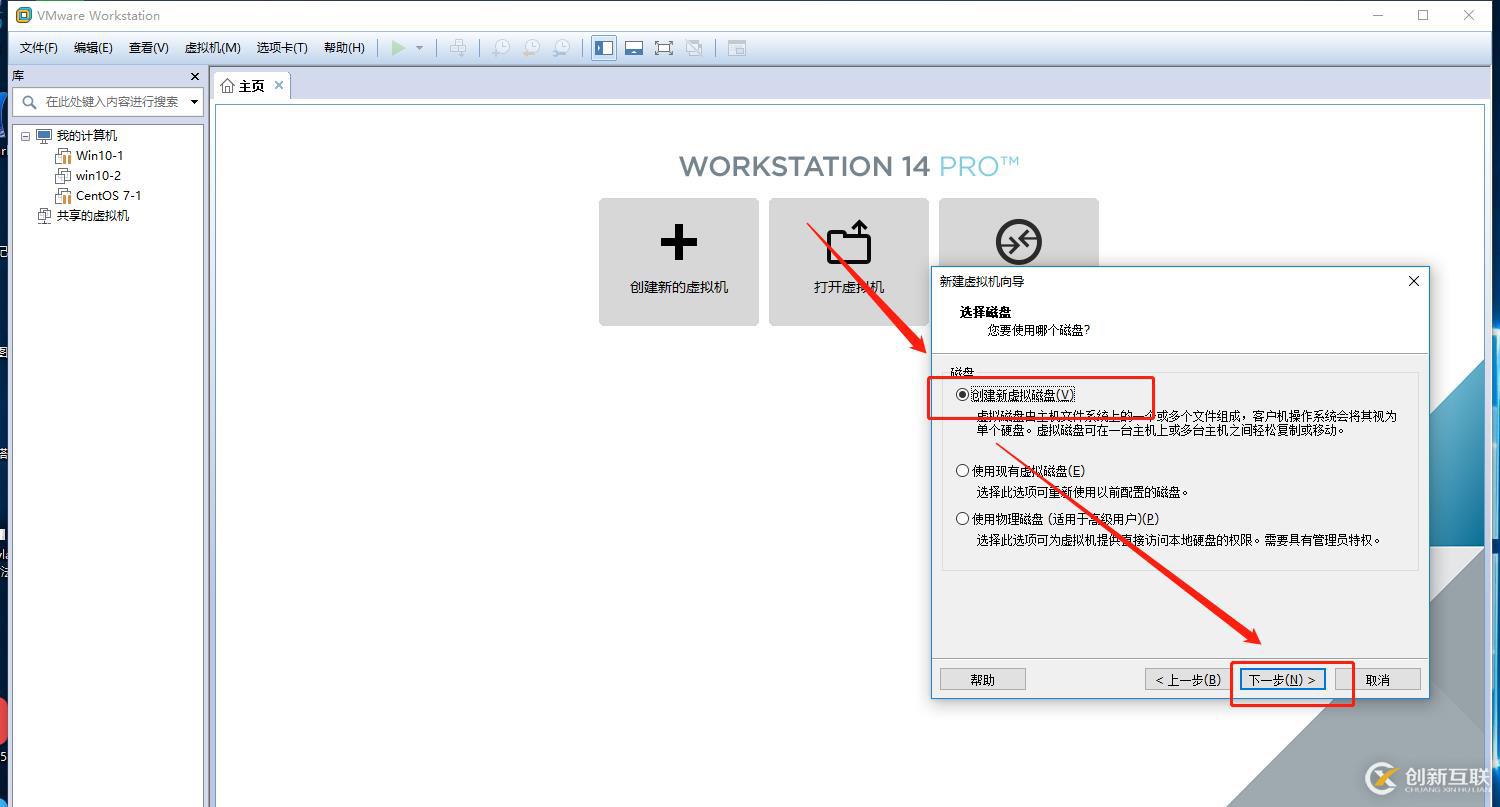Collapse the 我的计算机 tree node
1500x807 pixels.
click(26, 136)
